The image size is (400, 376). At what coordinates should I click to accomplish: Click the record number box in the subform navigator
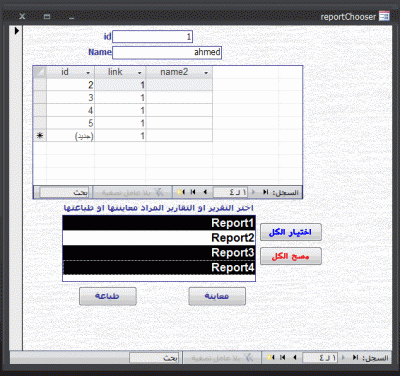230,192
